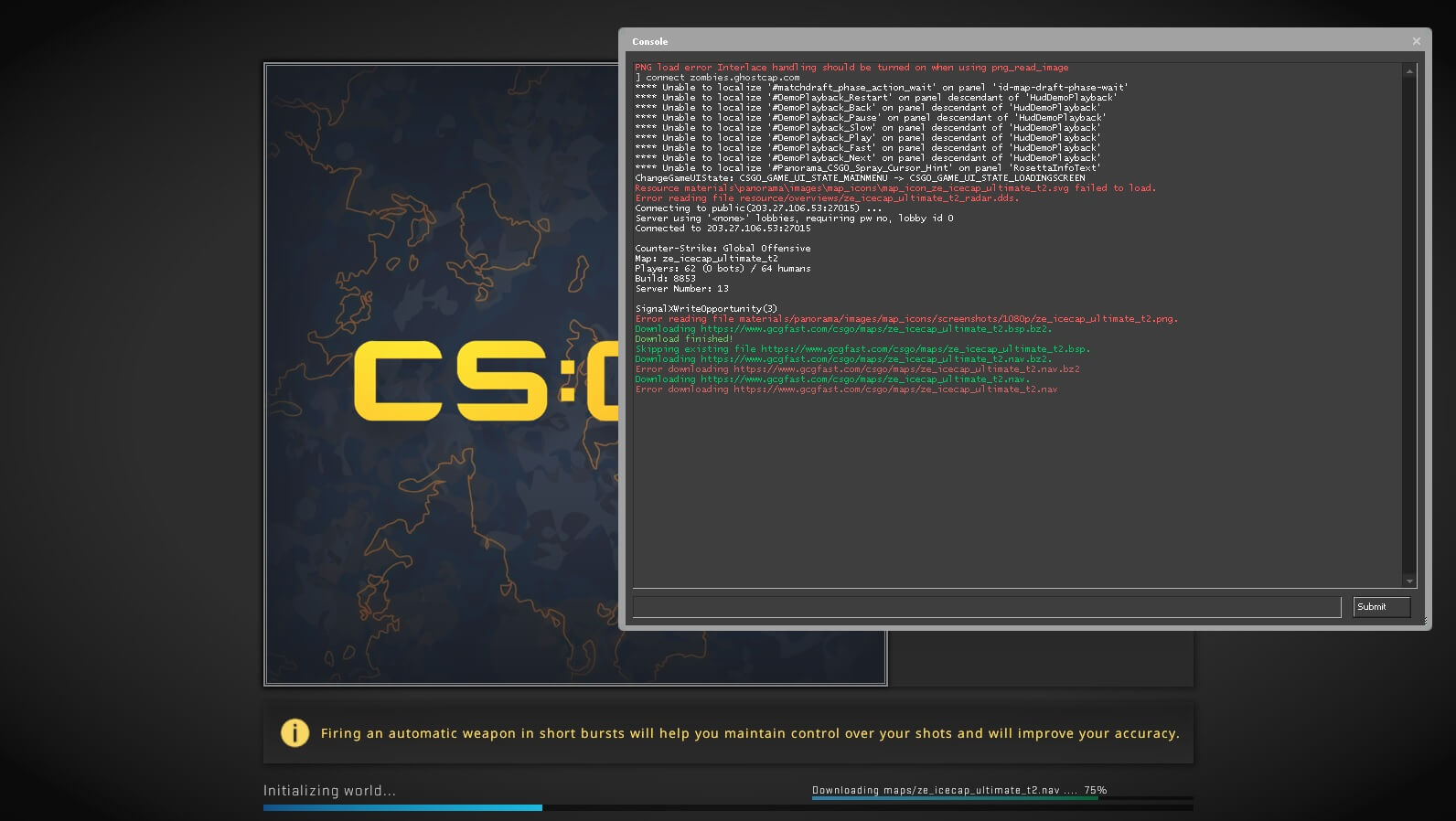The image size is (1456, 821).
Task: Click the last red 'Error downloading' .nav line
Action: pyautogui.click(x=846, y=389)
